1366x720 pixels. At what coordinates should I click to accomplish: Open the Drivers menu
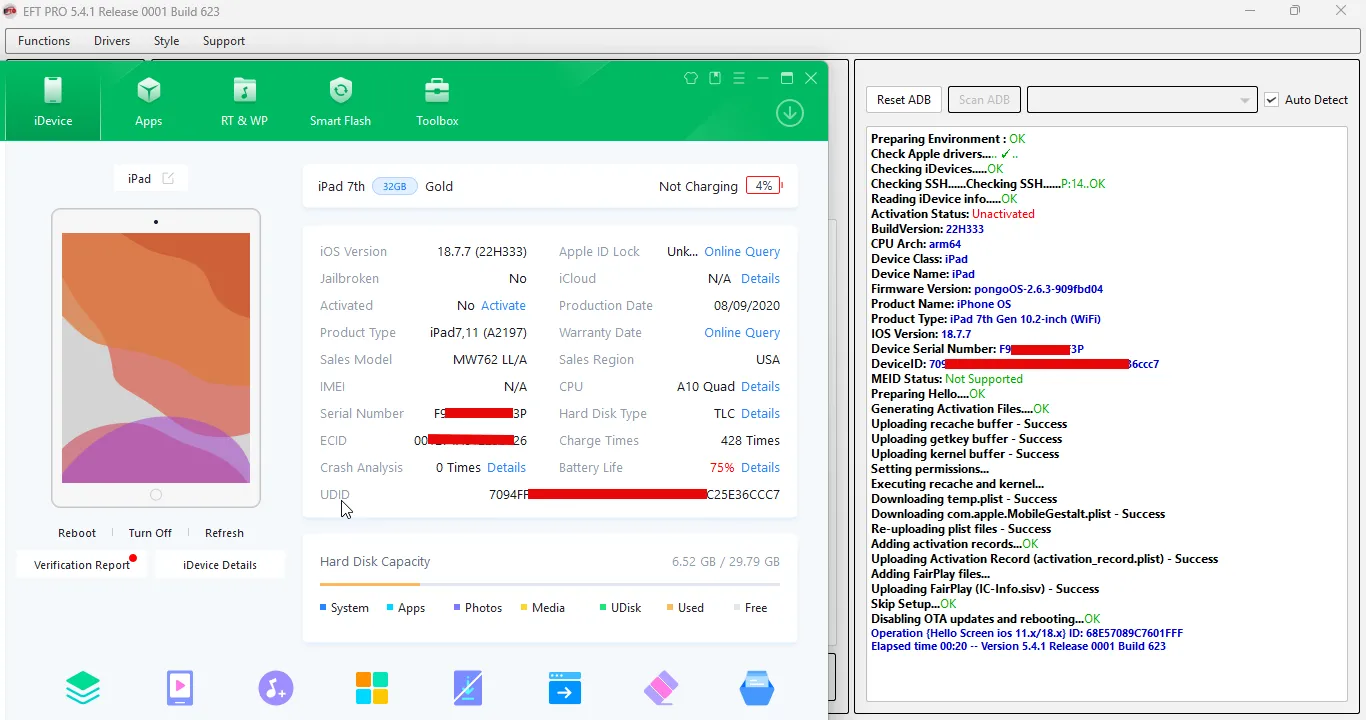(x=112, y=41)
